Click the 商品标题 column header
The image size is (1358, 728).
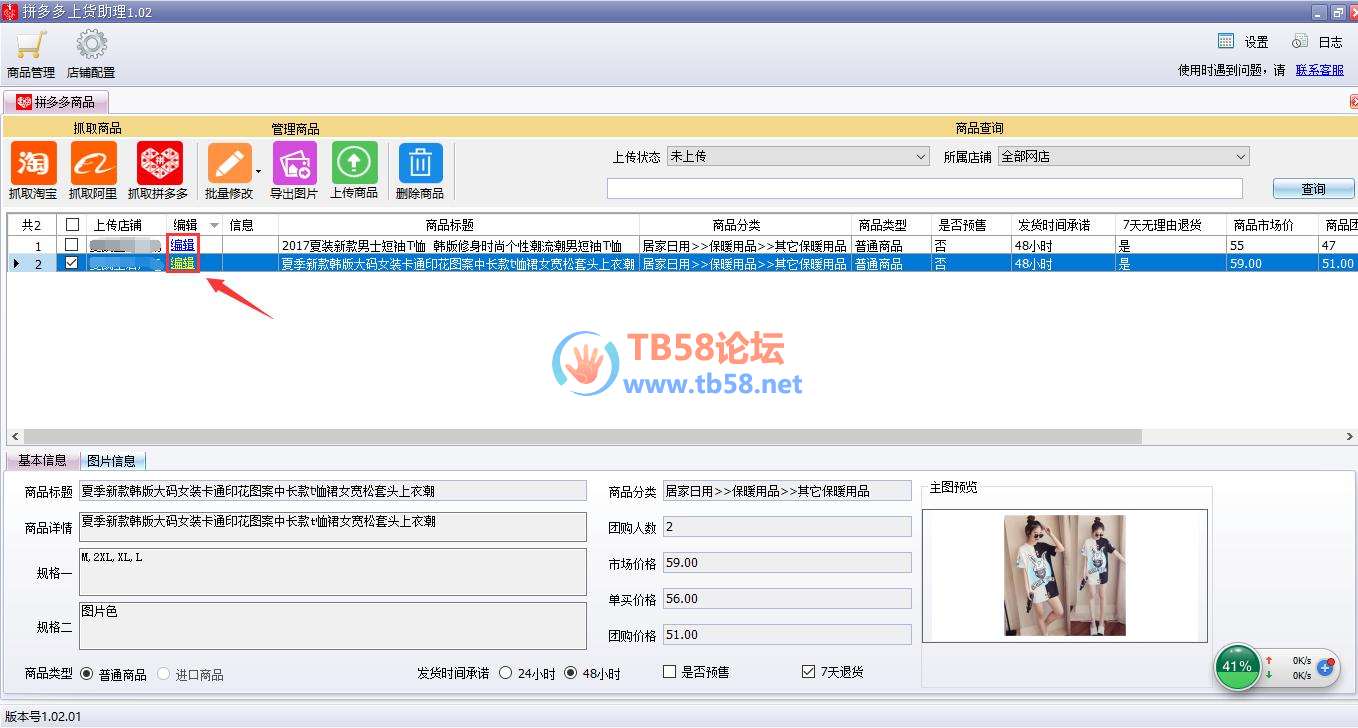459,225
